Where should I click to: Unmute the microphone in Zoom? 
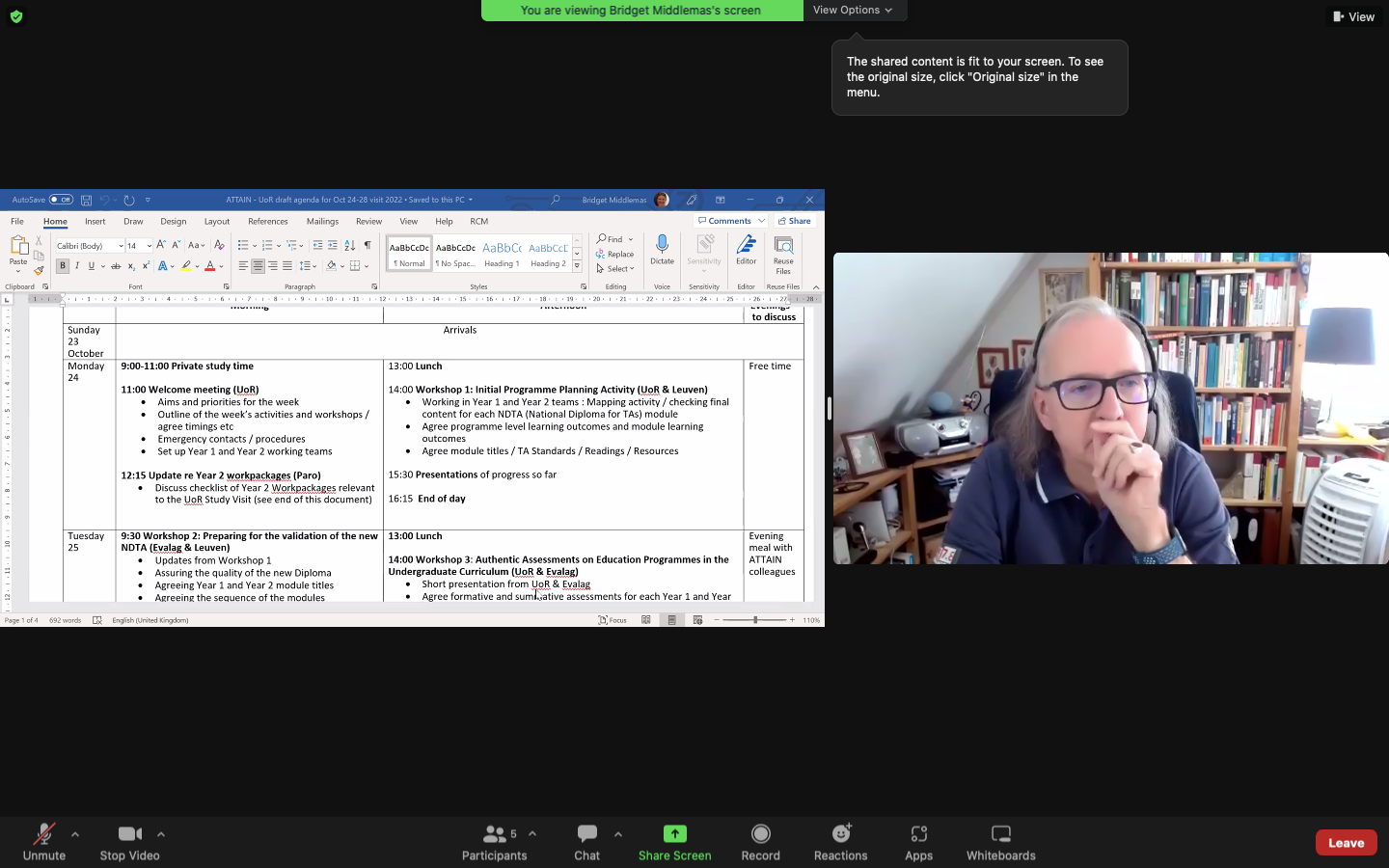(44, 842)
